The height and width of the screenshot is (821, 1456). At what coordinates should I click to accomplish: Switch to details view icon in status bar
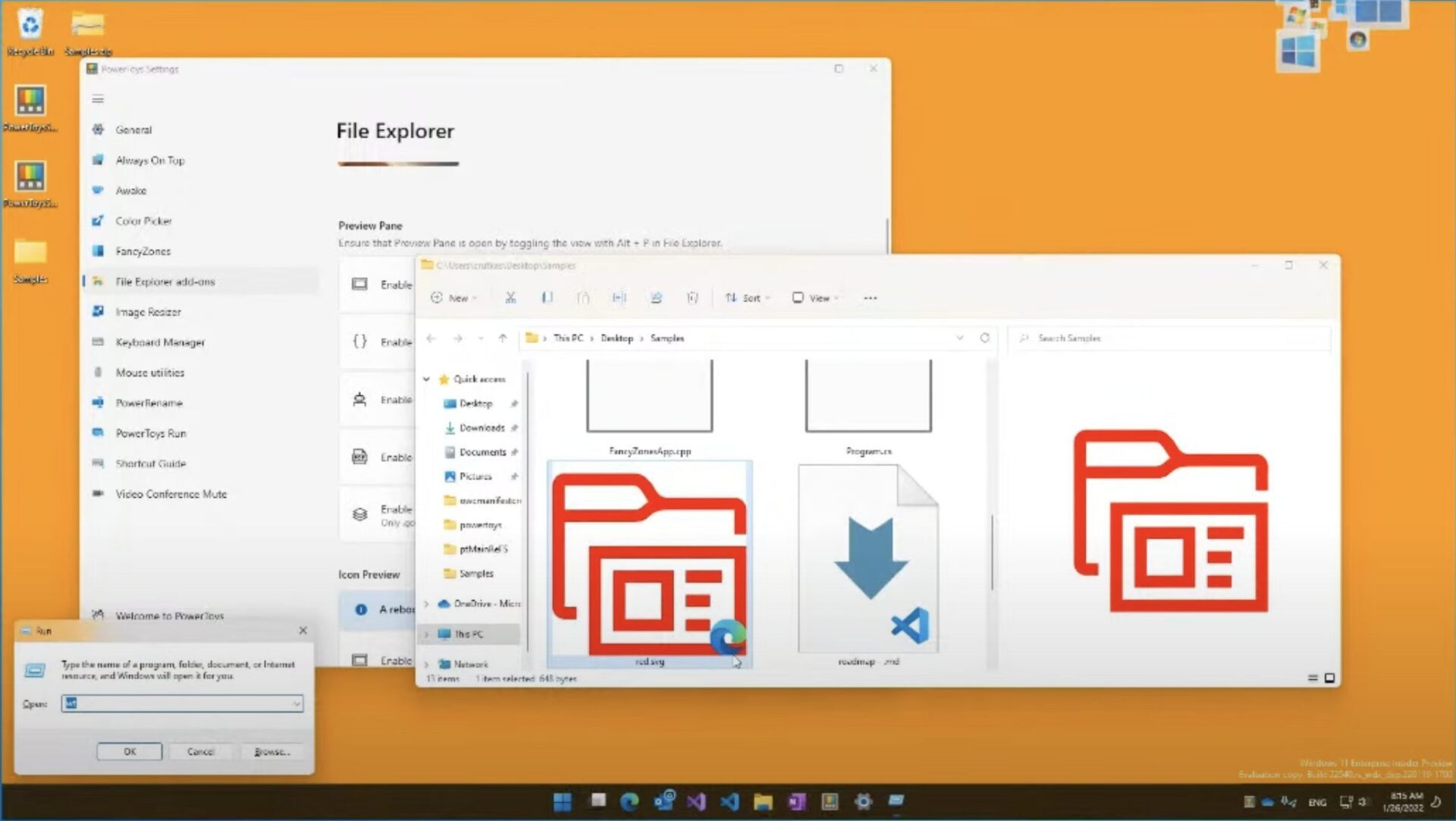click(1313, 678)
